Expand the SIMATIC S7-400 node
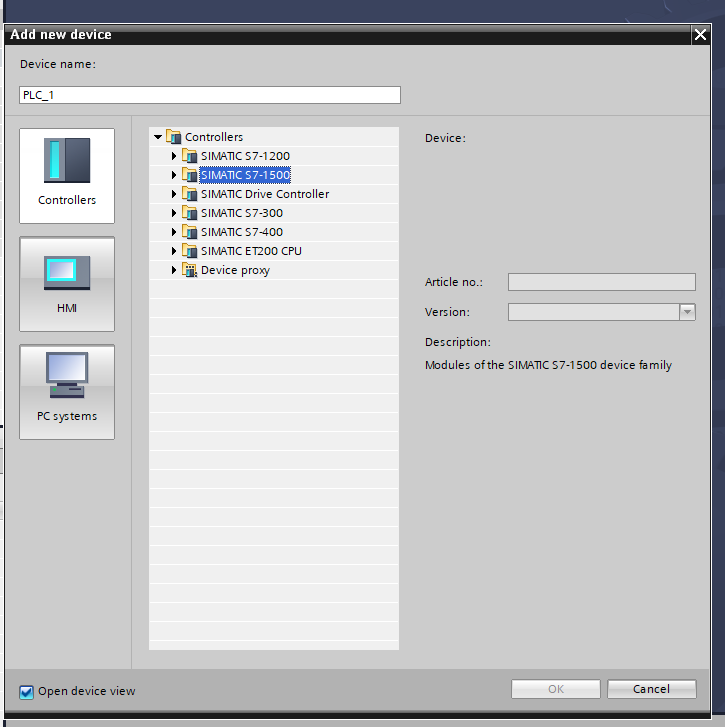This screenshot has height=727, width=725. point(174,232)
